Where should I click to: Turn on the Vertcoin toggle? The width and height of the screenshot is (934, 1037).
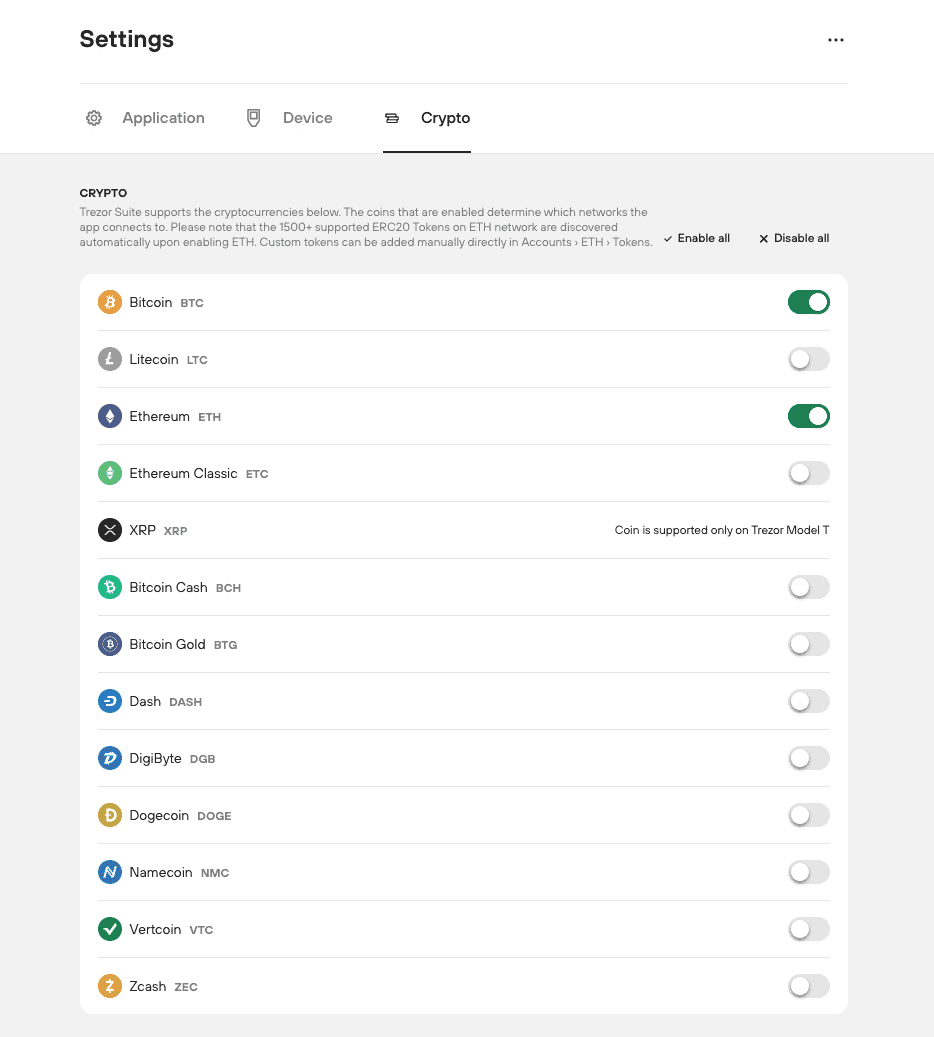(x=808, y=929)
